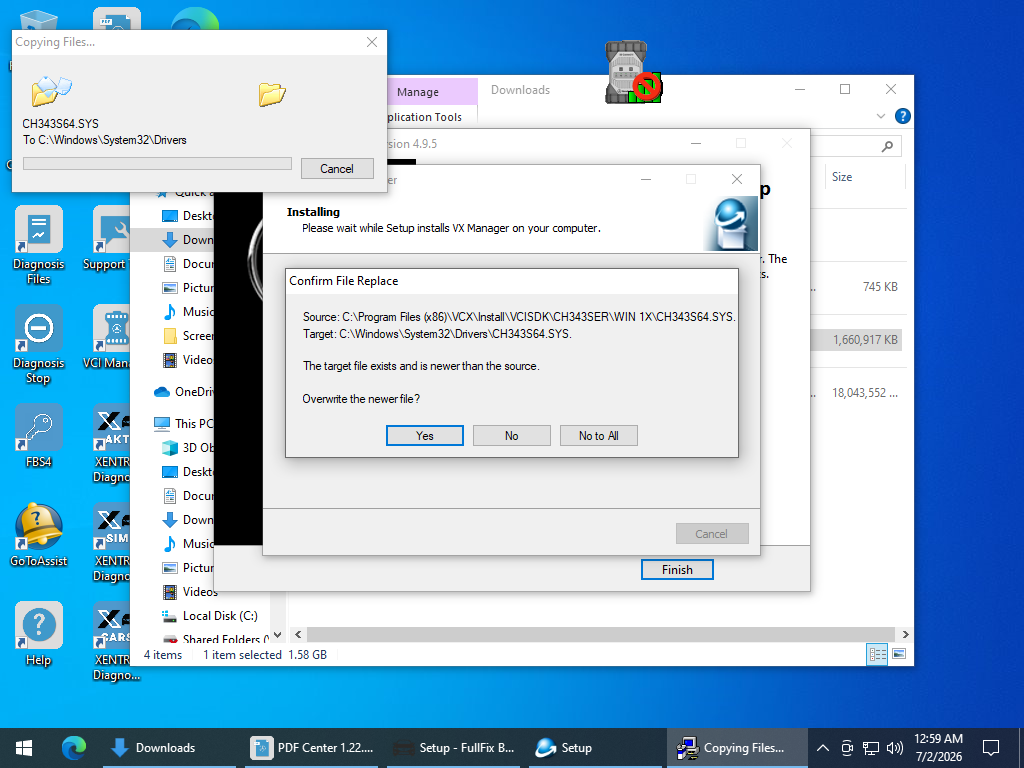Image resolution: width=1024 pixels, height=768 pixels.
Task: Click the horizontal scrollbar in Explorer
Action: coord(600,634)
